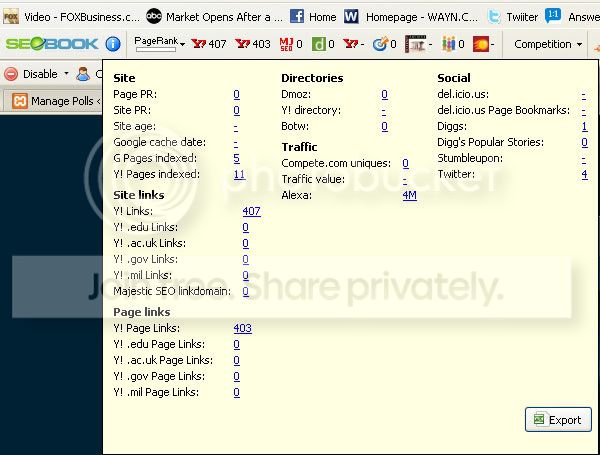
Task: Open the Facebook Home bookmark
Action: pyautogui.click(x=313, y=17)
